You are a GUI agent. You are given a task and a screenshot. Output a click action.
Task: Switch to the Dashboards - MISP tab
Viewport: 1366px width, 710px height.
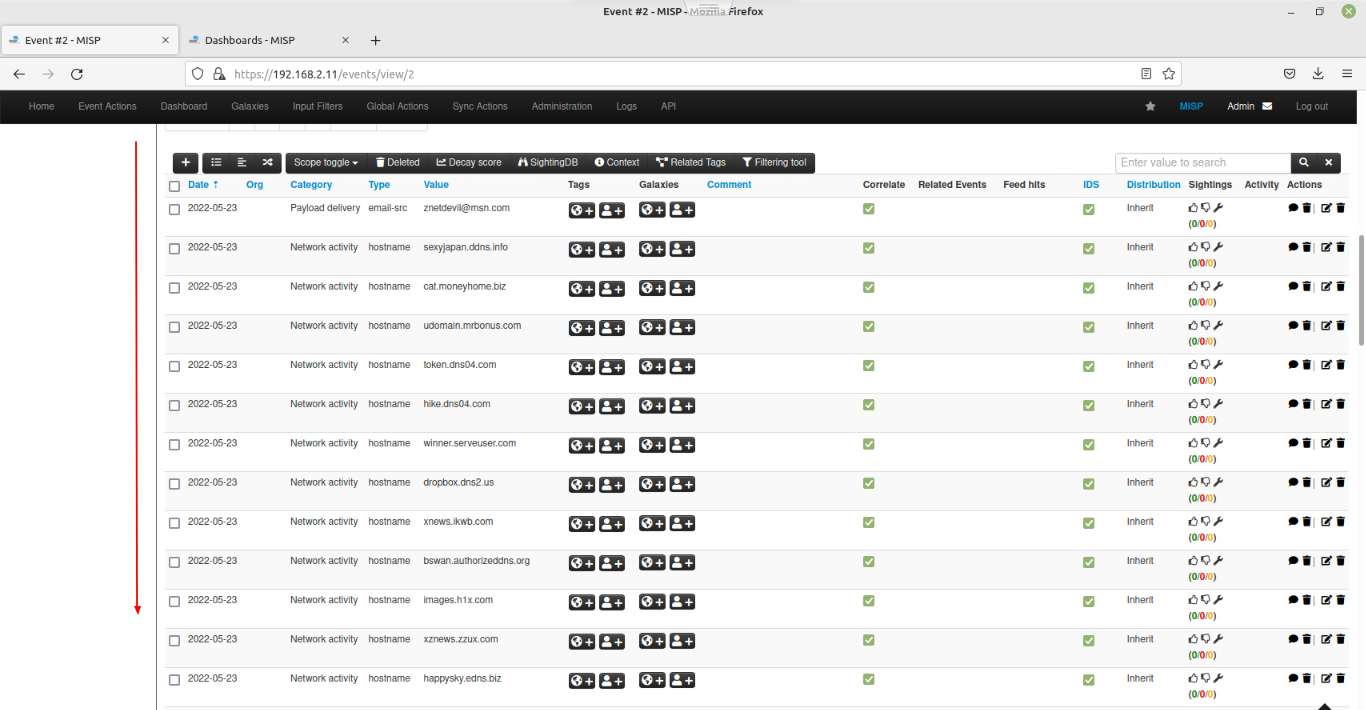(x=249, y=41)
